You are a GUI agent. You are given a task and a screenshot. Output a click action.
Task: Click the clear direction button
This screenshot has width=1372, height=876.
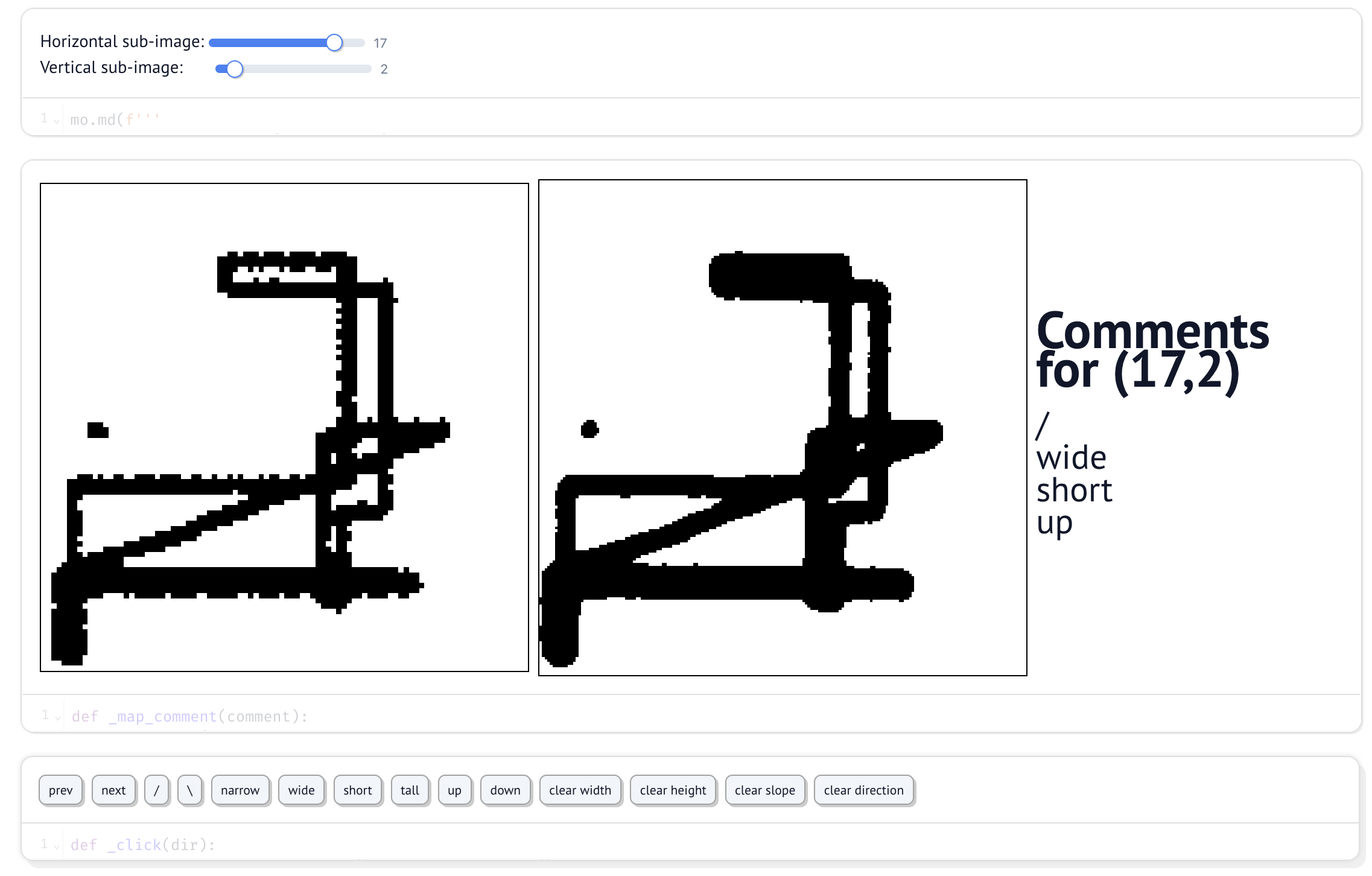click(863, 789)
